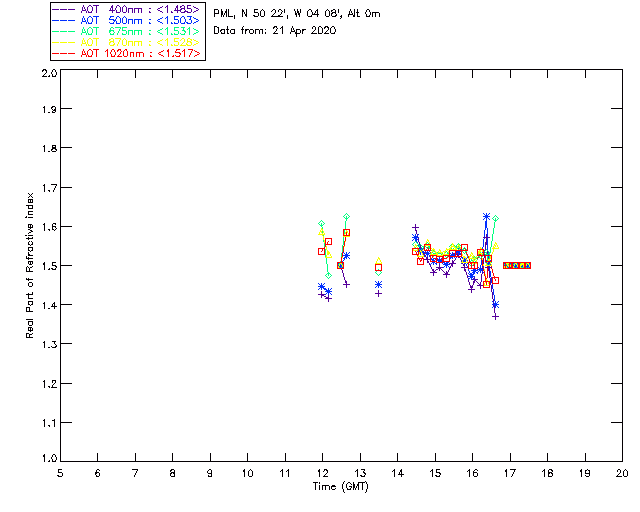Click the 1.0 y-axis tick label

(x=49, y=459)
